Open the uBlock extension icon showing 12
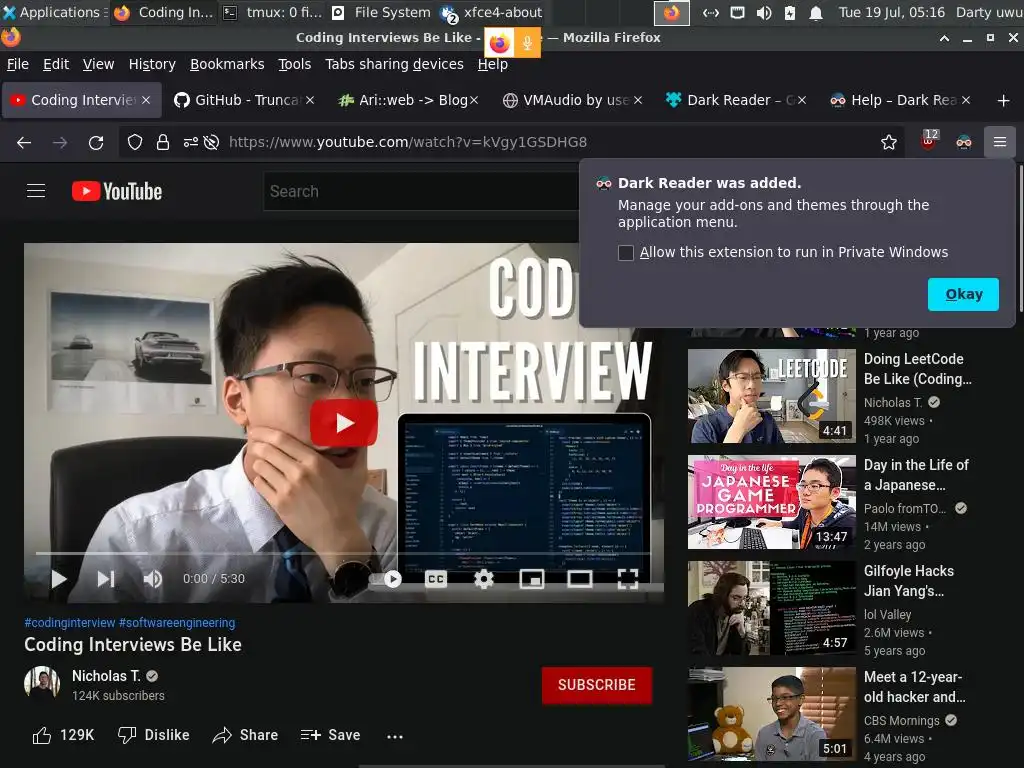 (x=929, y=140)
